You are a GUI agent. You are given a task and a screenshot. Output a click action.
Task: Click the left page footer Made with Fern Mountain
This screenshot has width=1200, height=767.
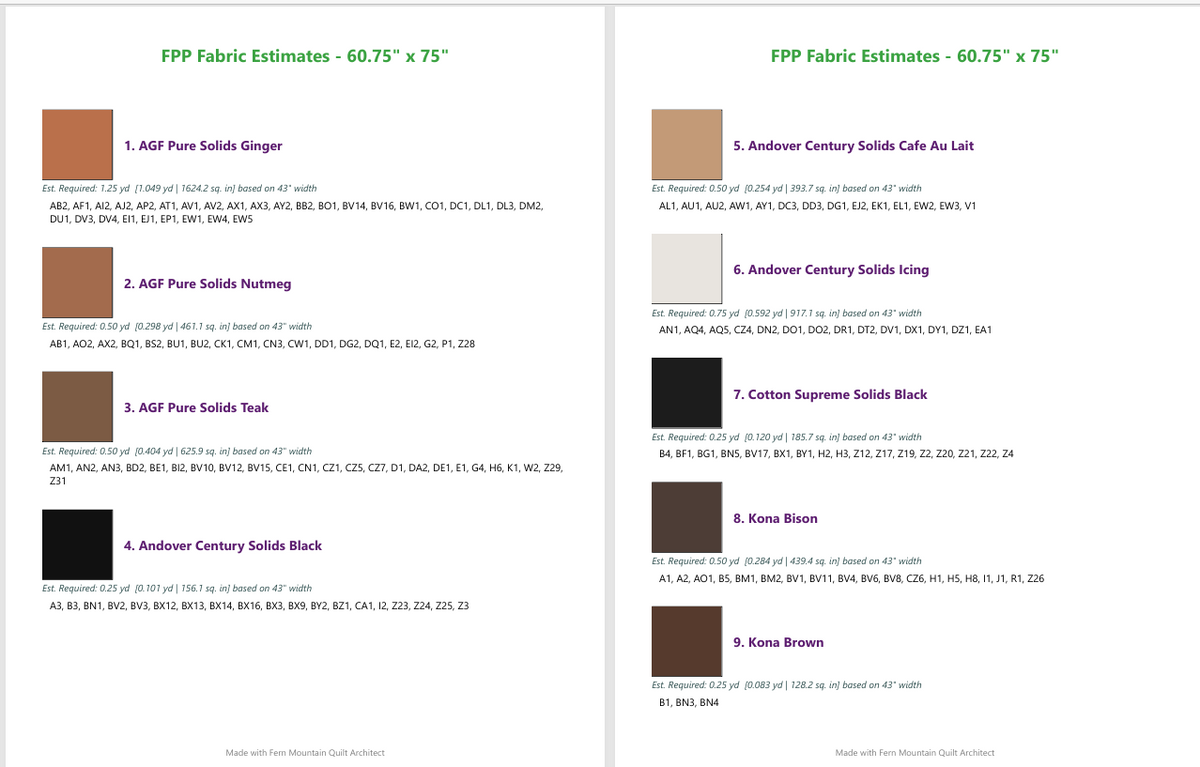(305, 753)
